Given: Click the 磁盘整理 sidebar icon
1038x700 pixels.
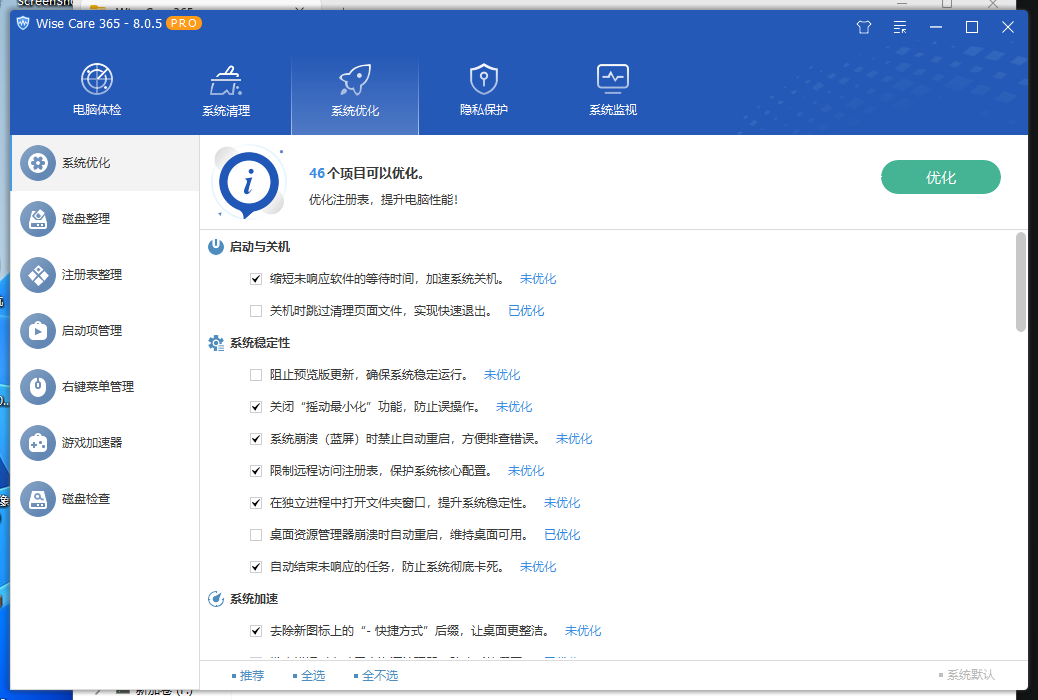Looking at the screenshot, I should pos(38,219).
